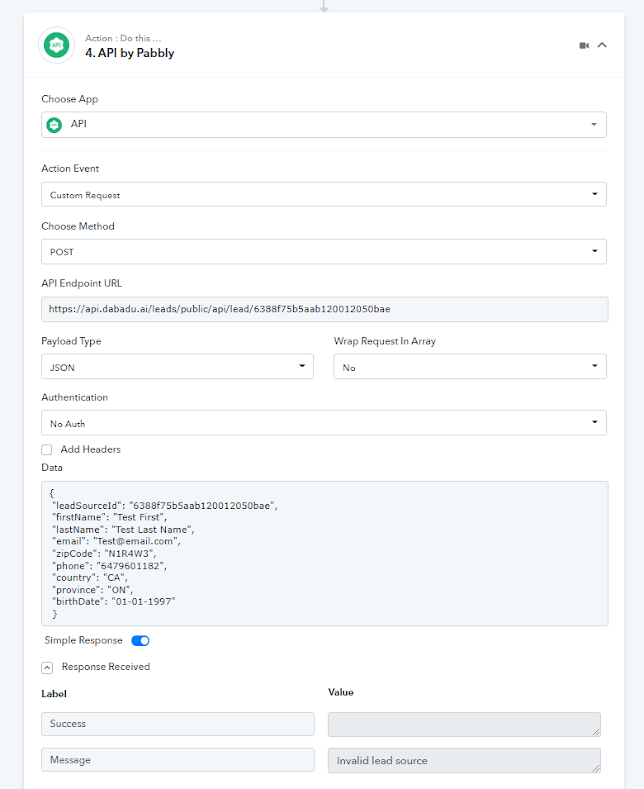Open the Authentication No Auth dropdown
This screenshot has width=644, height=789.
(x=324, y=423)
